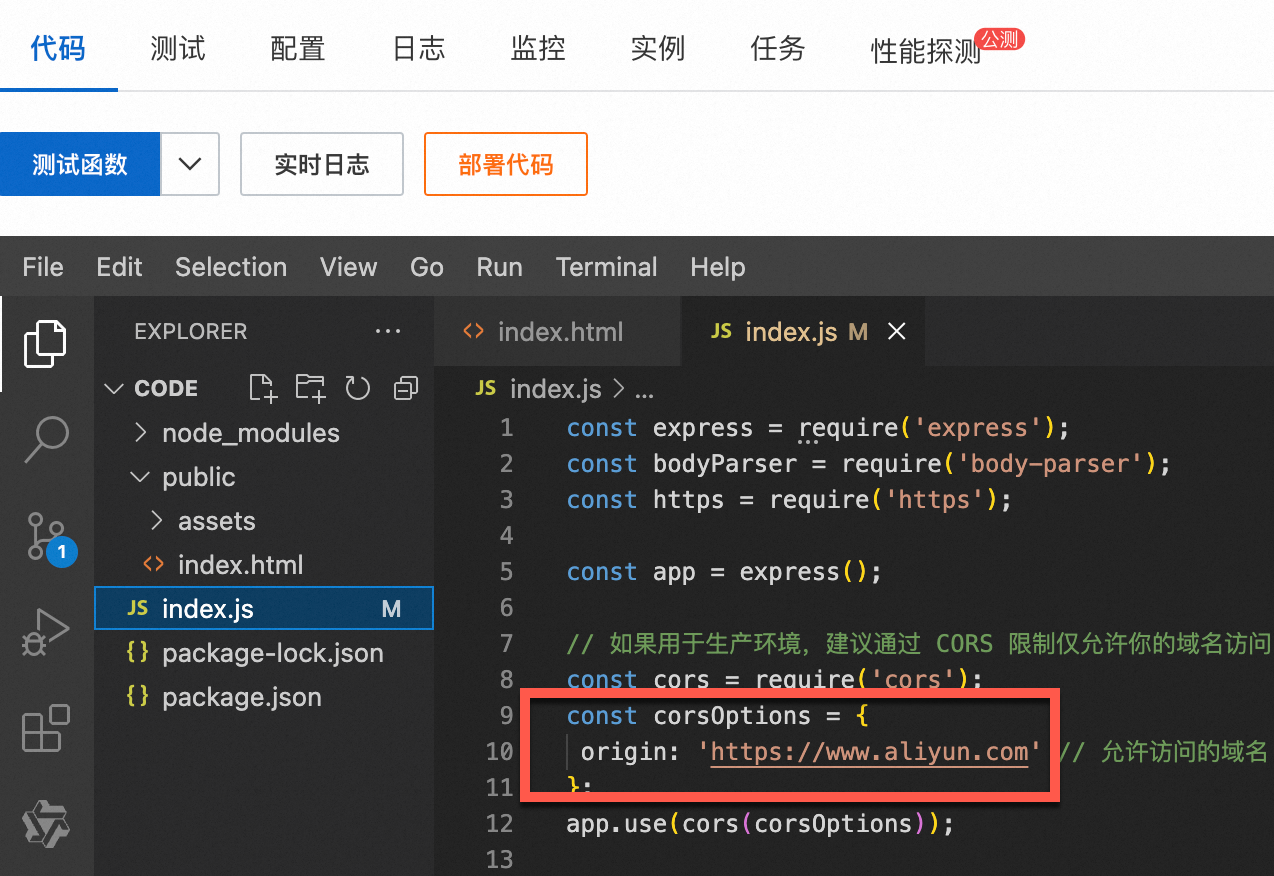Open the View menu
1274x876 pixels.
[349, 267]
